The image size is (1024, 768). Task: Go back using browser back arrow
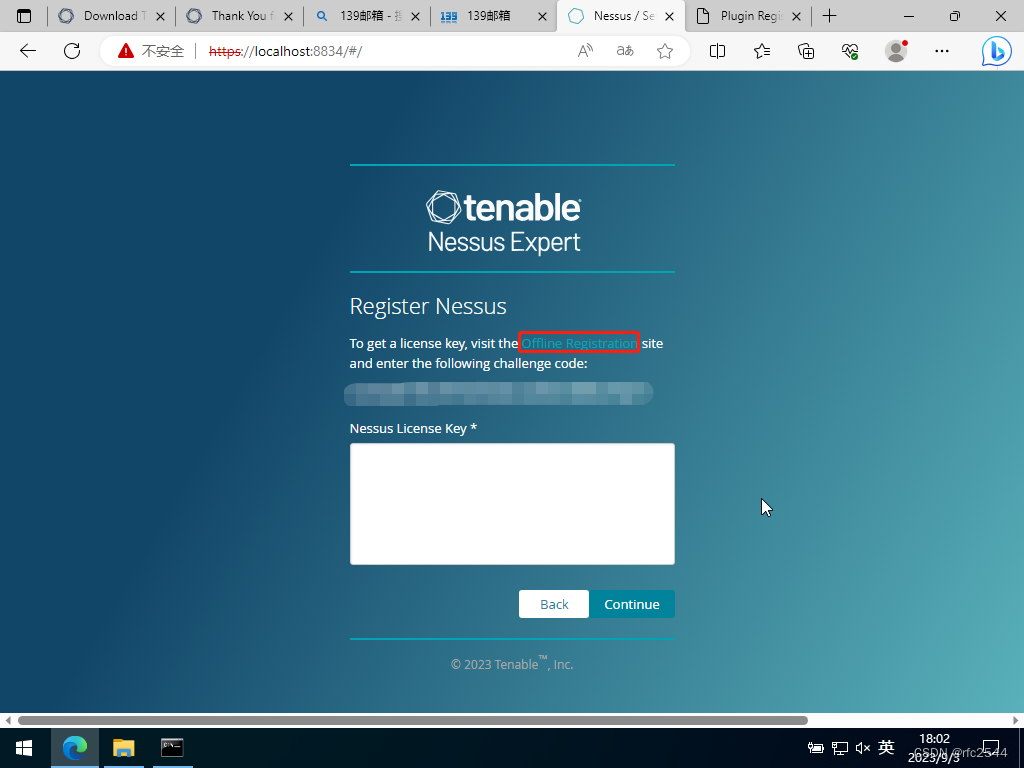point(27,51)
